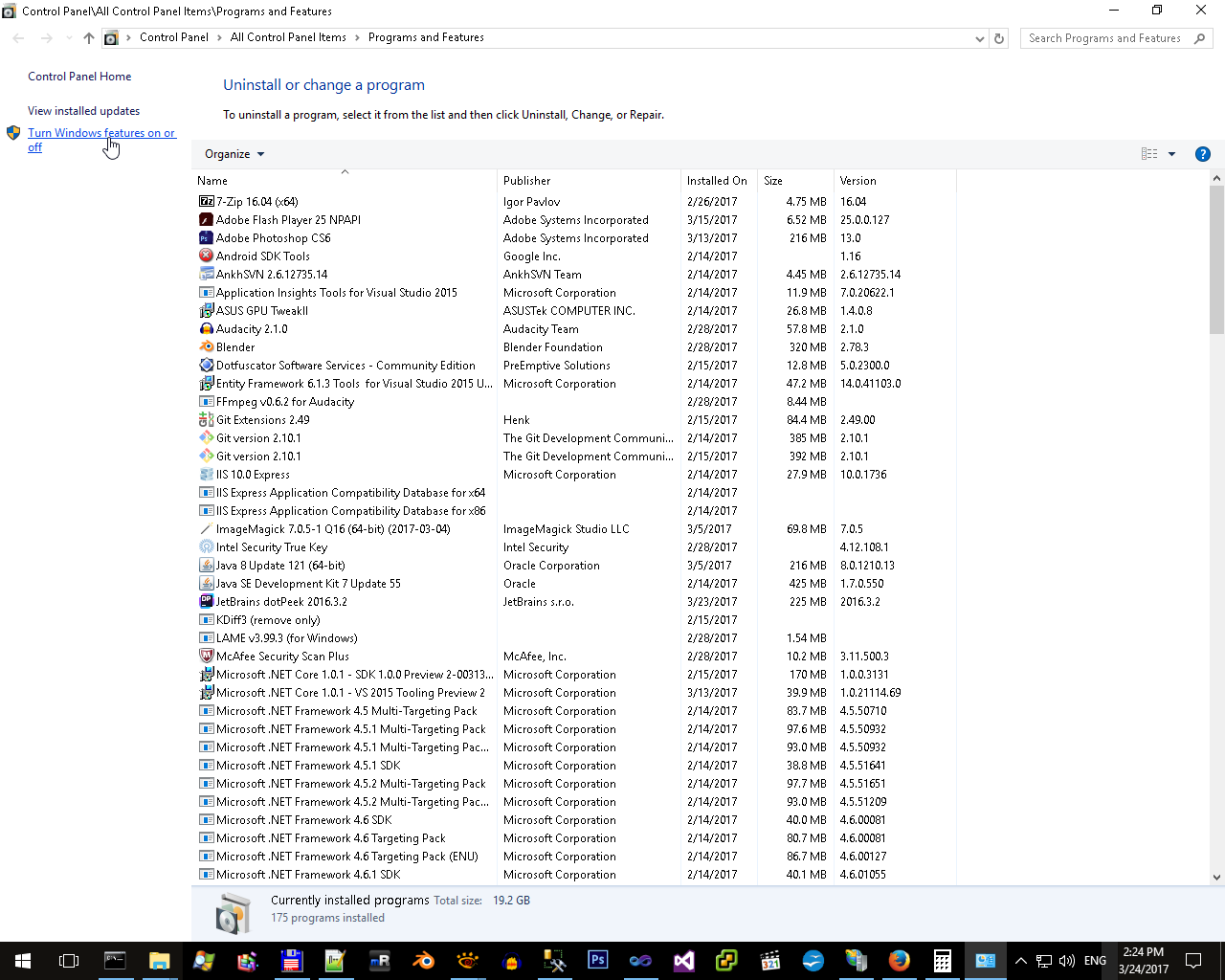Launch Photoshop from the taskbar
The height and width of the screenshot is (980, 1225).
(598, 961)
